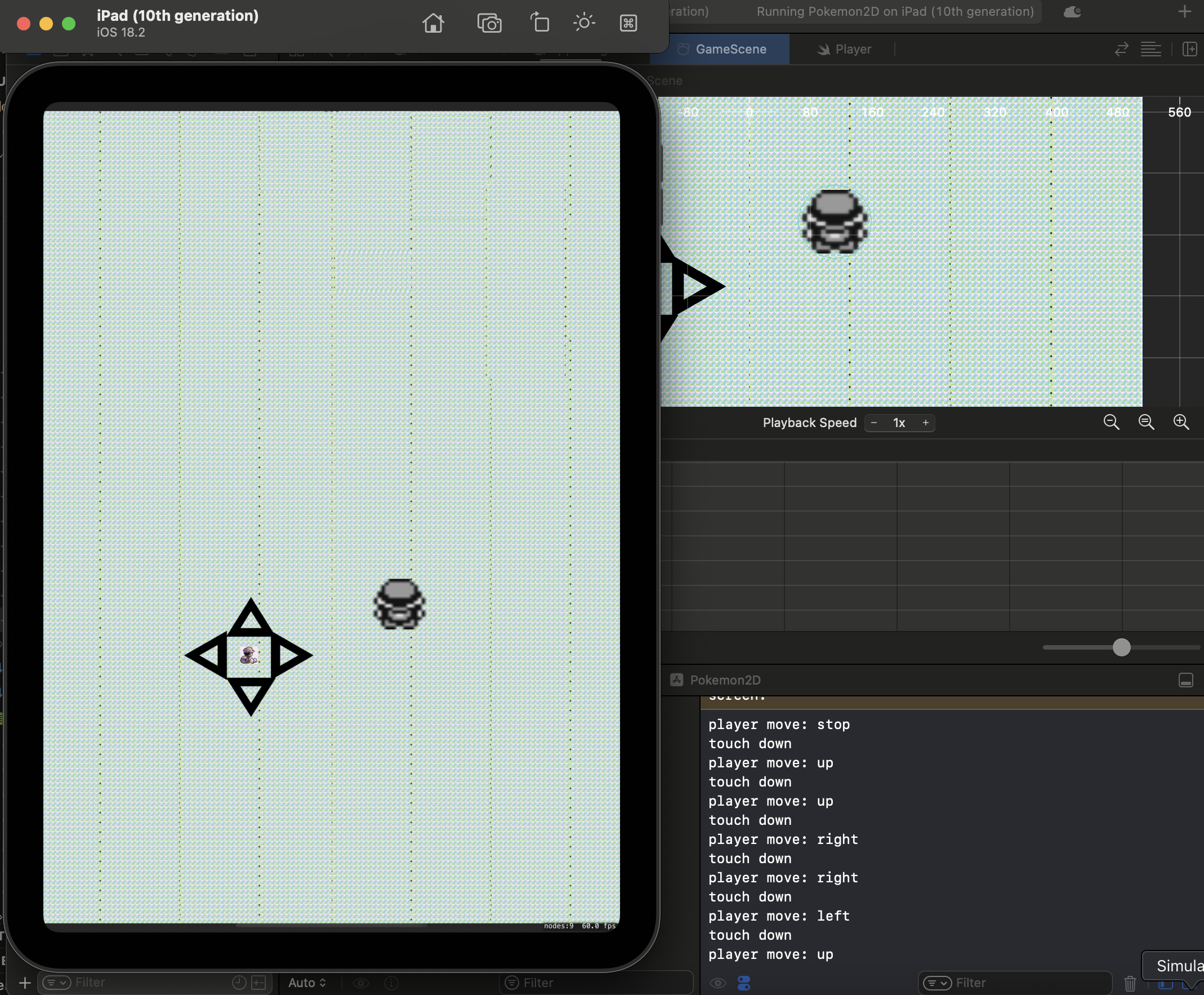Switch to the Player tab
The height and width of the screenshot is (995, 1204).
click(x=844, y=49)
